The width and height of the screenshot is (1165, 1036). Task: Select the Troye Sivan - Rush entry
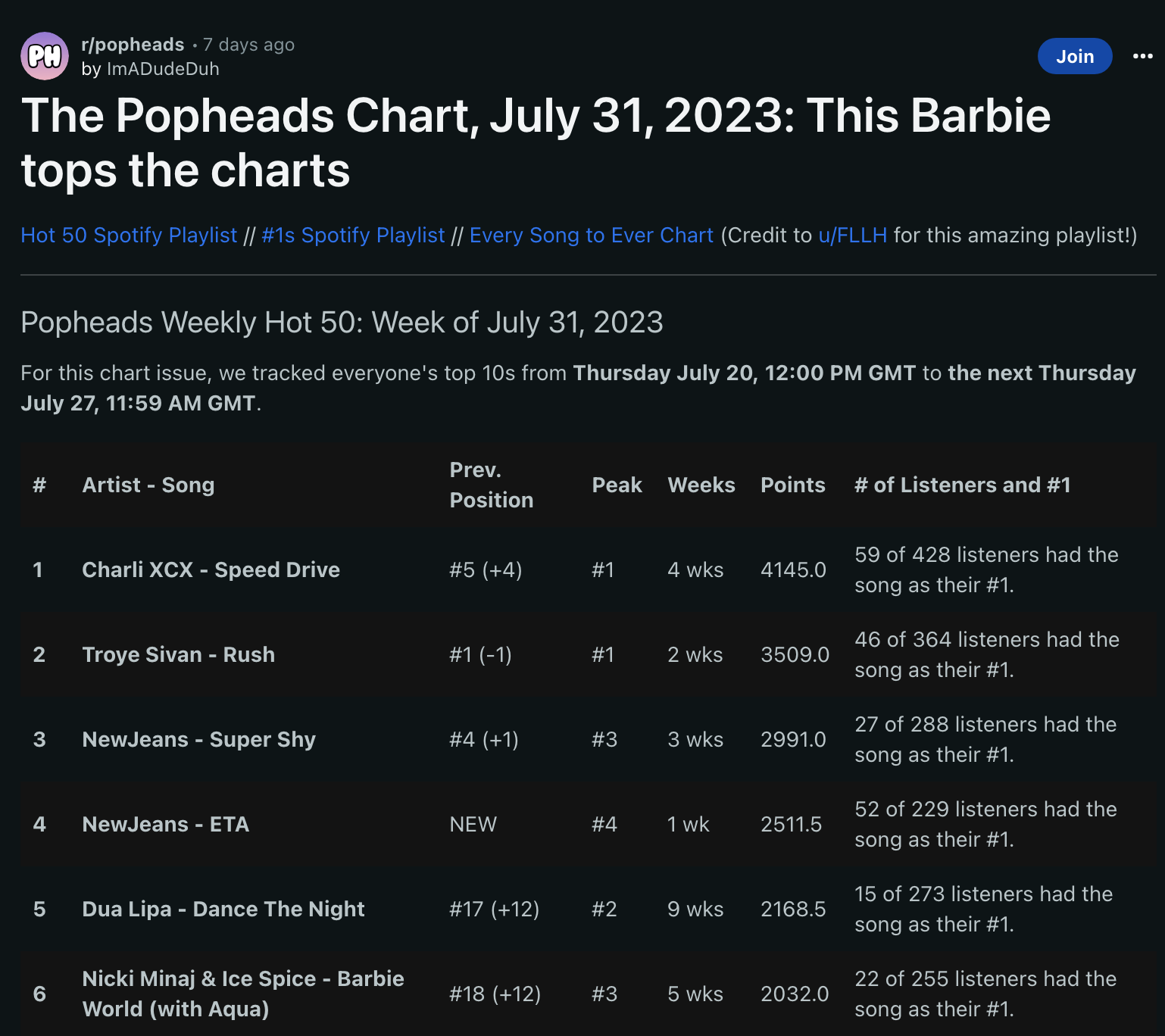pyautogui.click(x=178, y=655)
